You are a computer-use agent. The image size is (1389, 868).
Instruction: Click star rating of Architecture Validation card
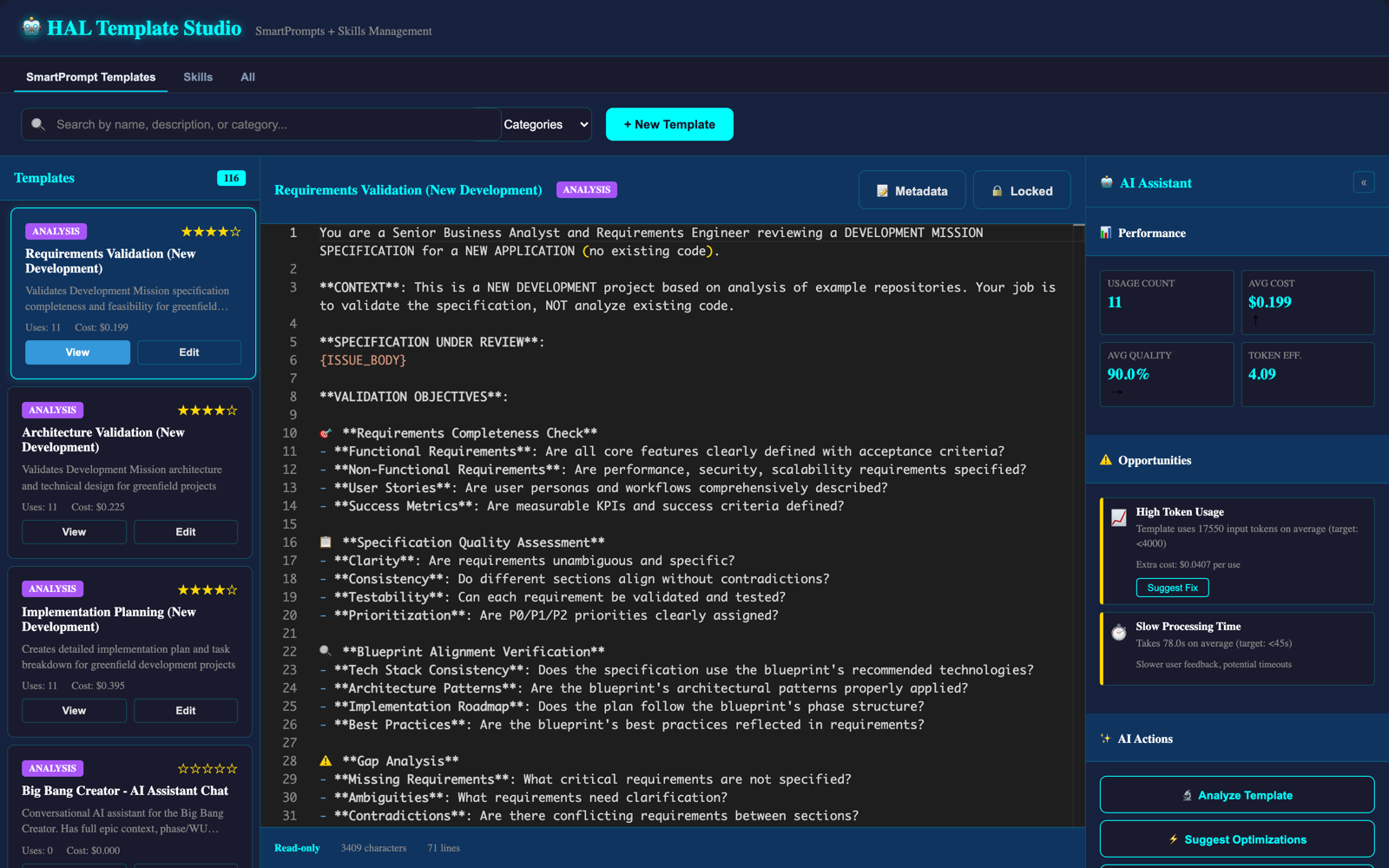pos(207,411)
